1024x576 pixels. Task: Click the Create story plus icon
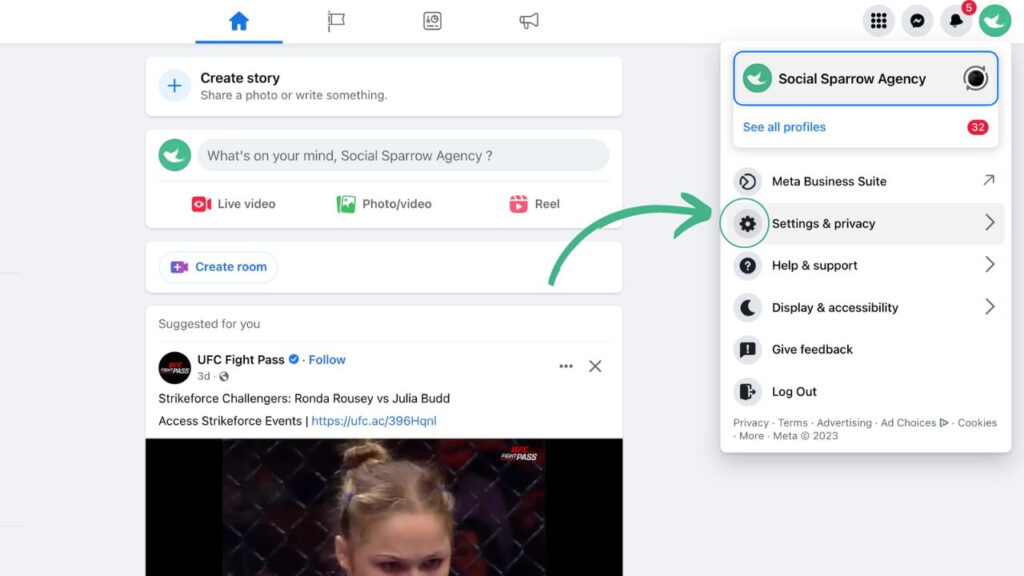click(174, 86)
